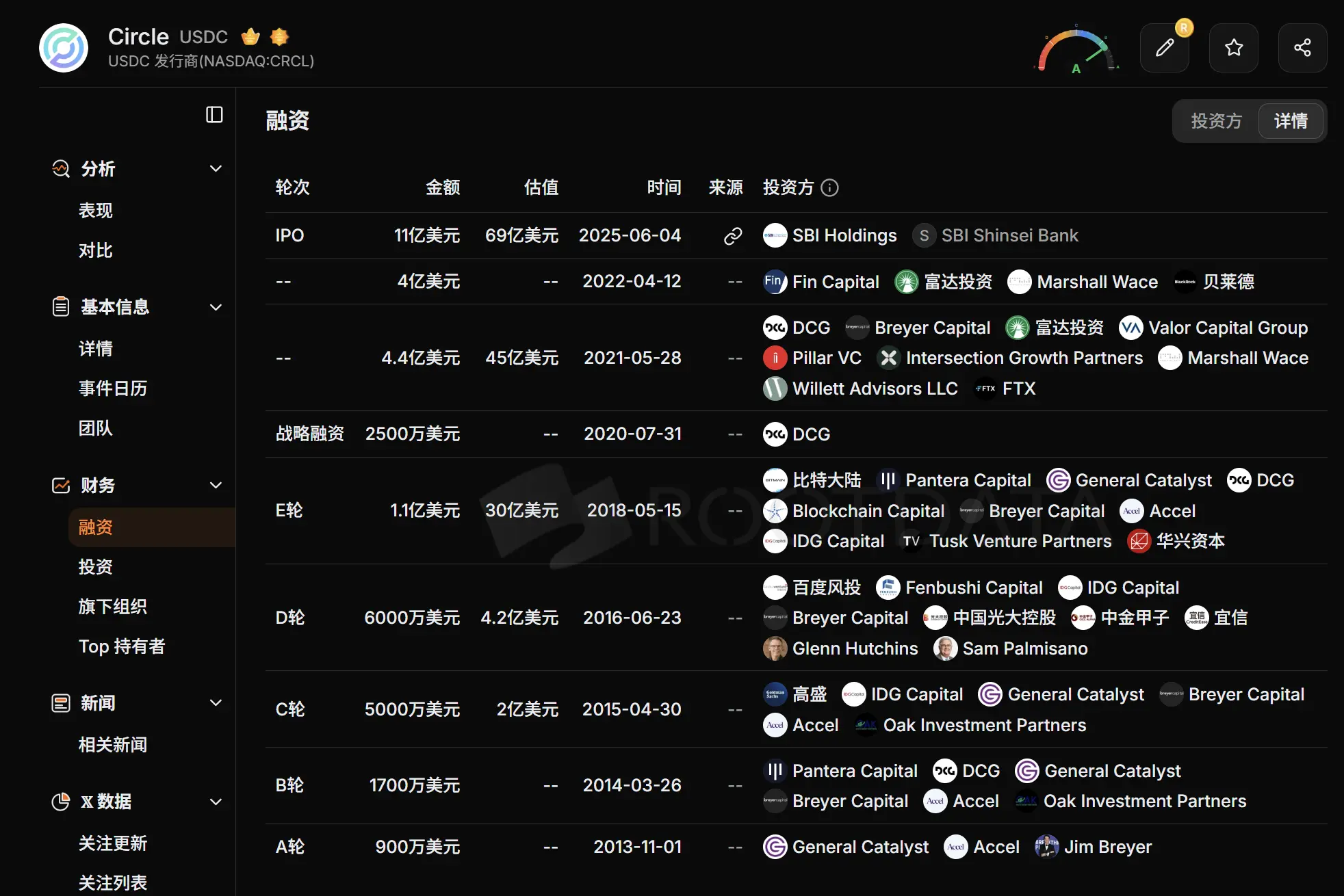
Task: Open 旗下组织 in the sidebar
Action: tap(113, 607)
